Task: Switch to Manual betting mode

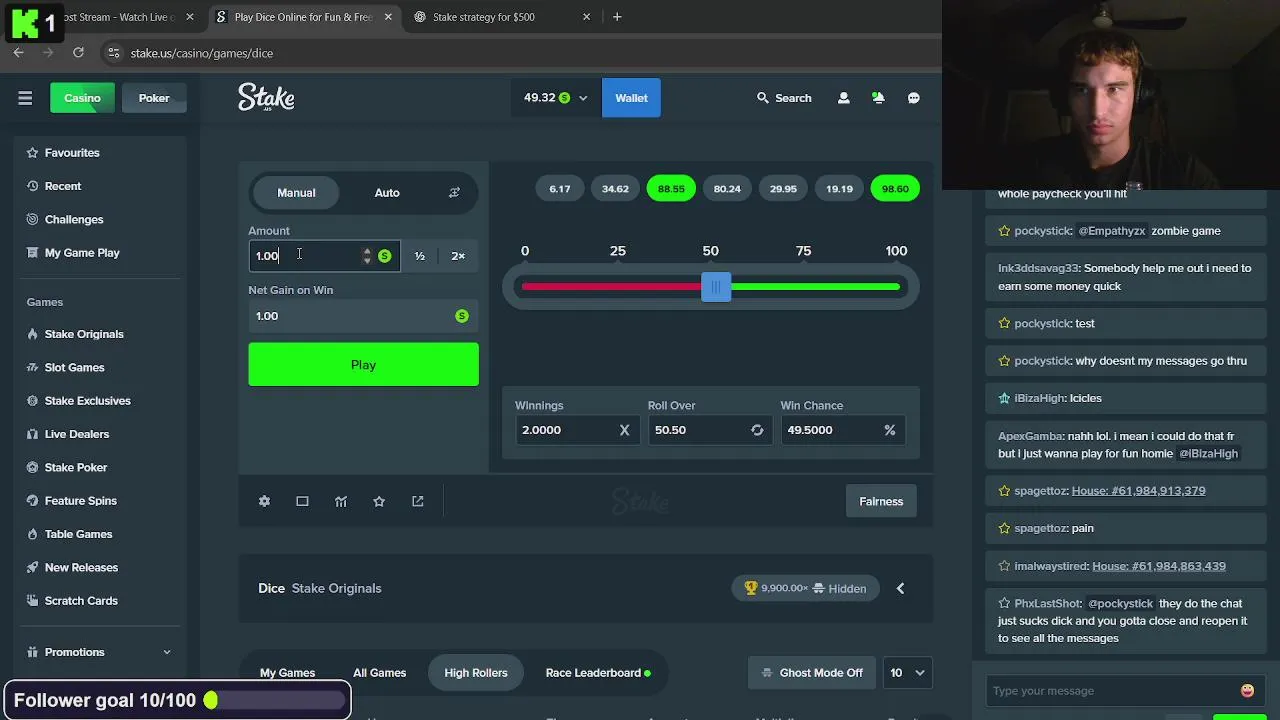Action: coord(296,192)
